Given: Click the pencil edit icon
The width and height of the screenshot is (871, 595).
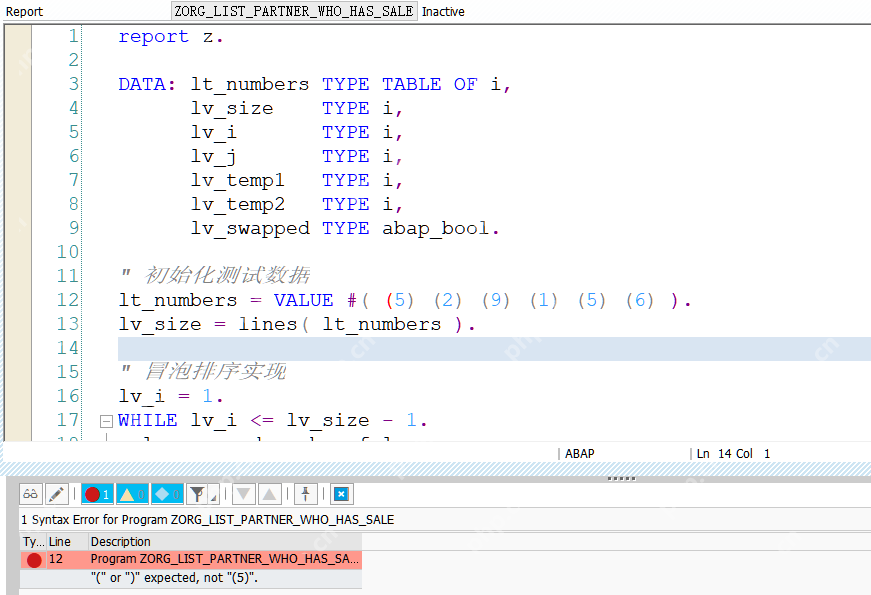Looking at the screenshot, I should coord(57,494).
